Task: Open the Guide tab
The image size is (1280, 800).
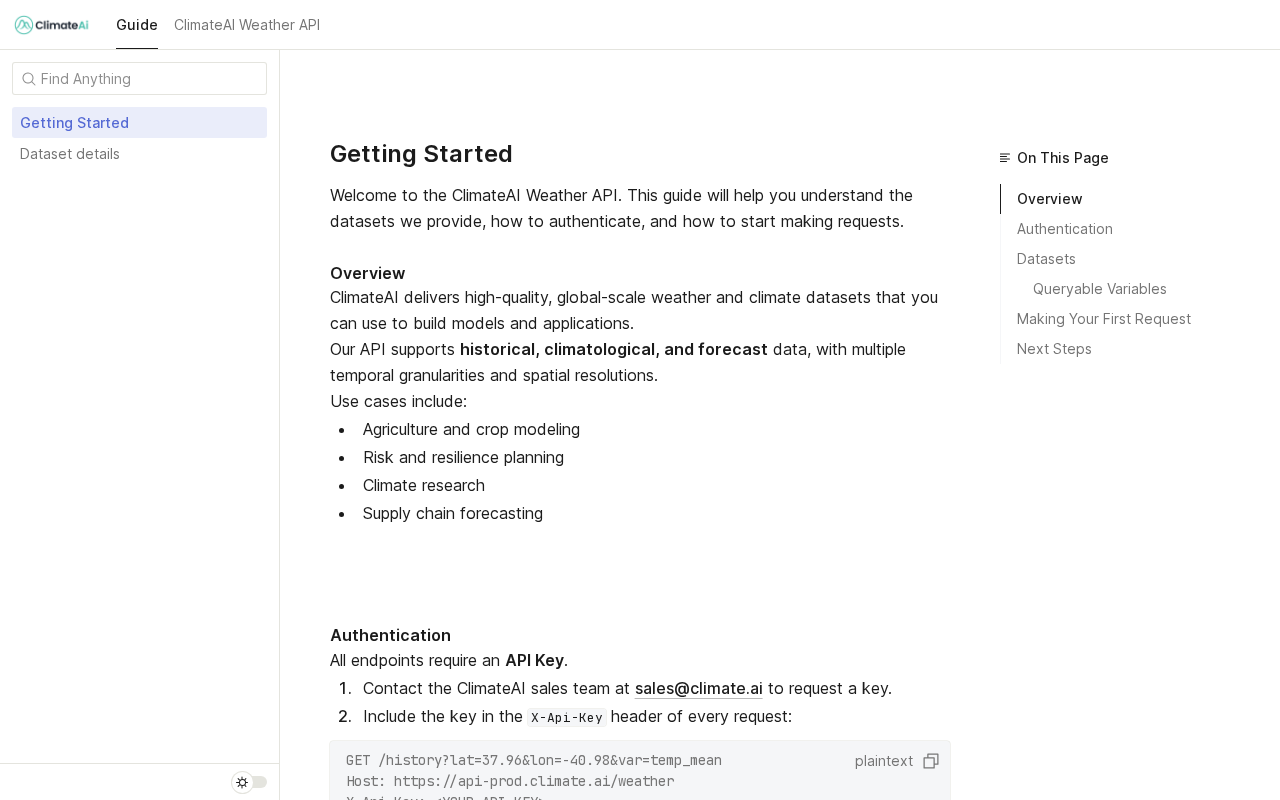Action: click(x=137, y=25)
